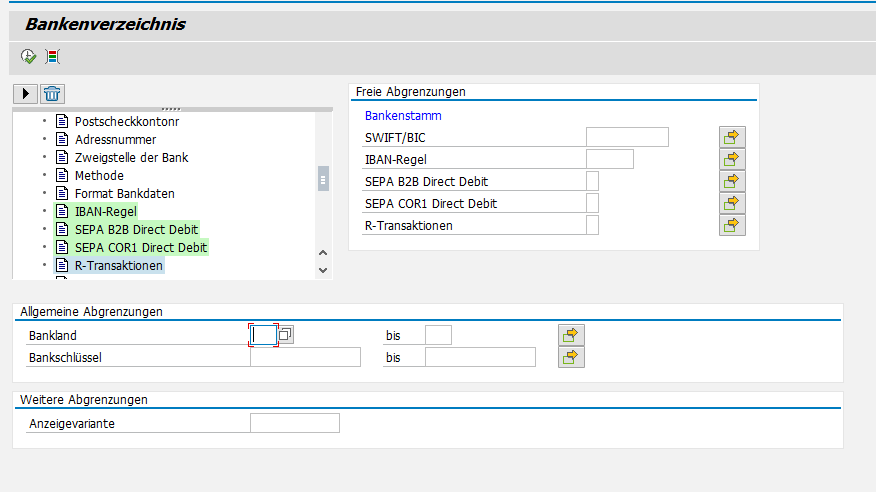Open multiple selection for Bankland

tap(571, 335)
